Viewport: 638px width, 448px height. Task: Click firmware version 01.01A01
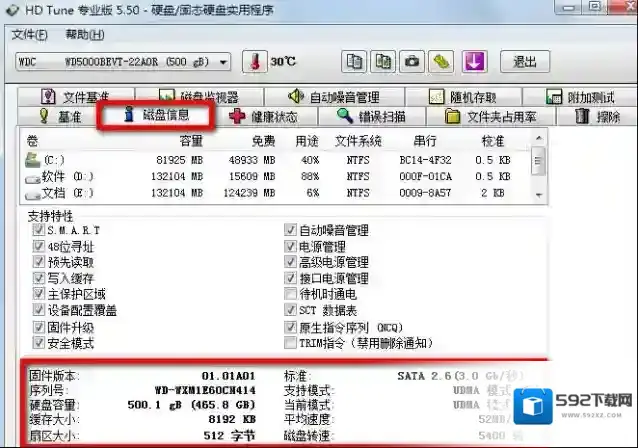point(228,376)
